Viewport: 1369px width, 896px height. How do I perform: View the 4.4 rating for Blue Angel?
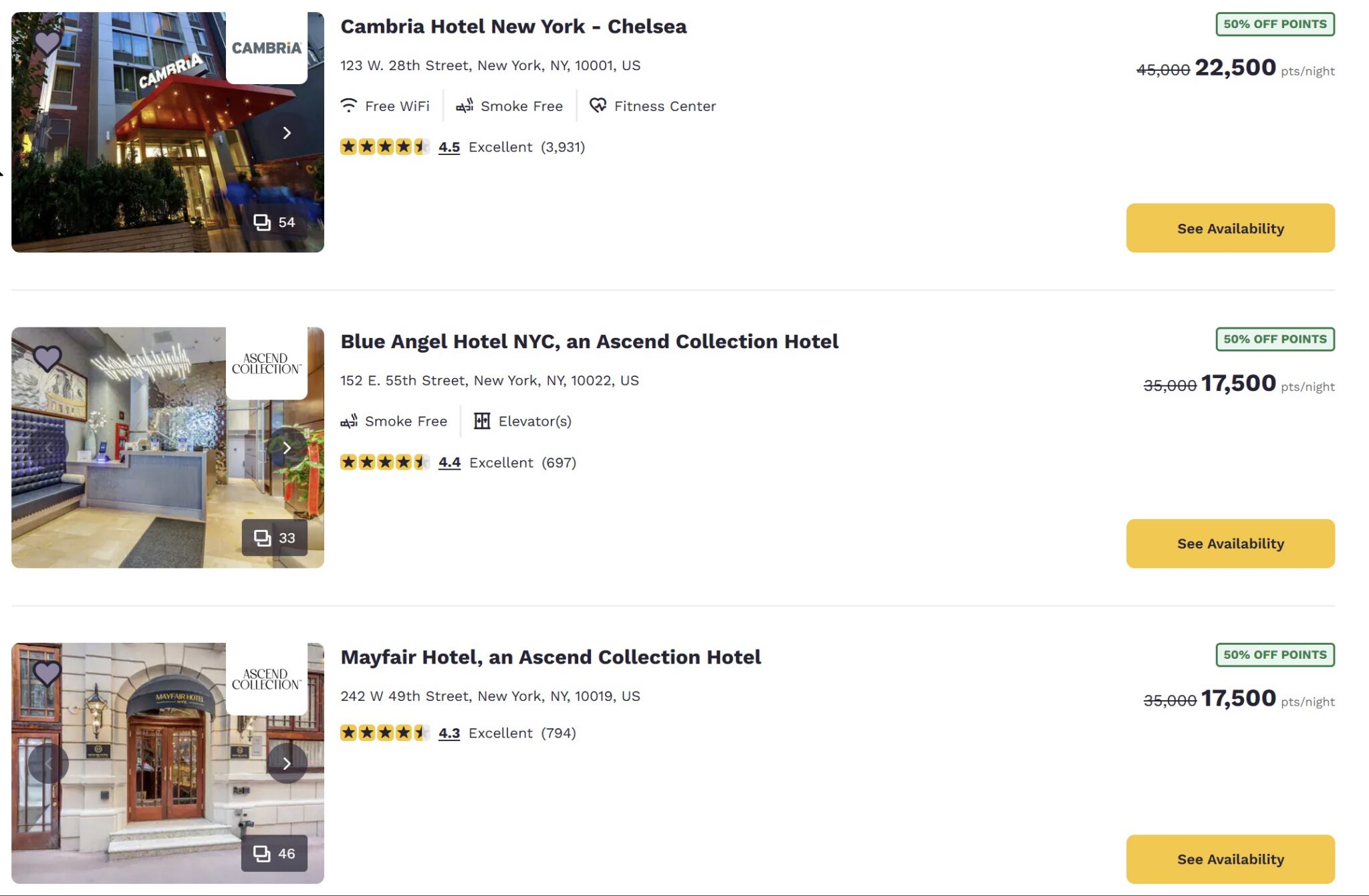pos(449,462)
